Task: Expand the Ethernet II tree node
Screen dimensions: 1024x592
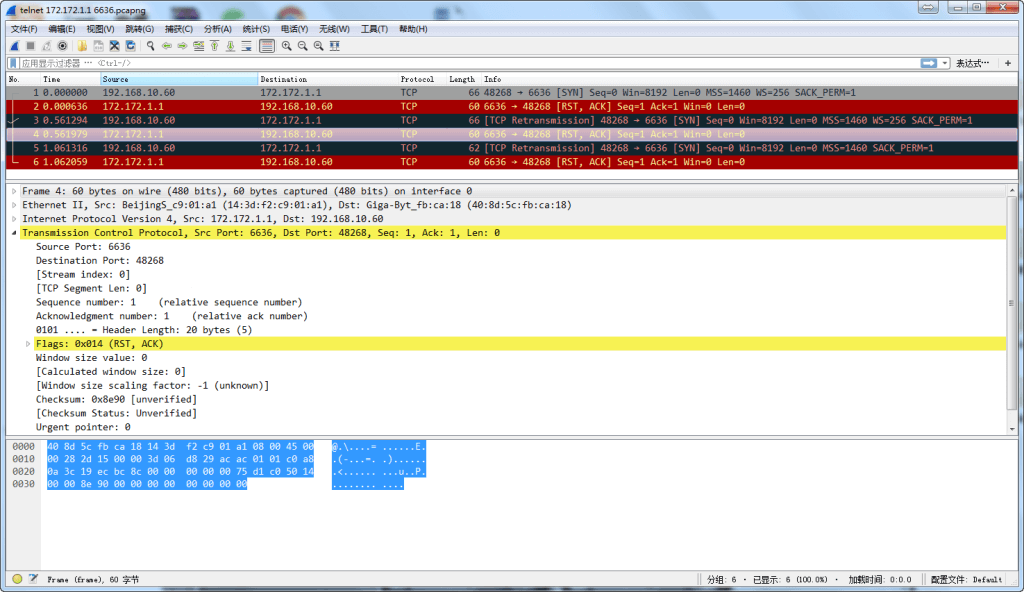Action: (14, 205)
